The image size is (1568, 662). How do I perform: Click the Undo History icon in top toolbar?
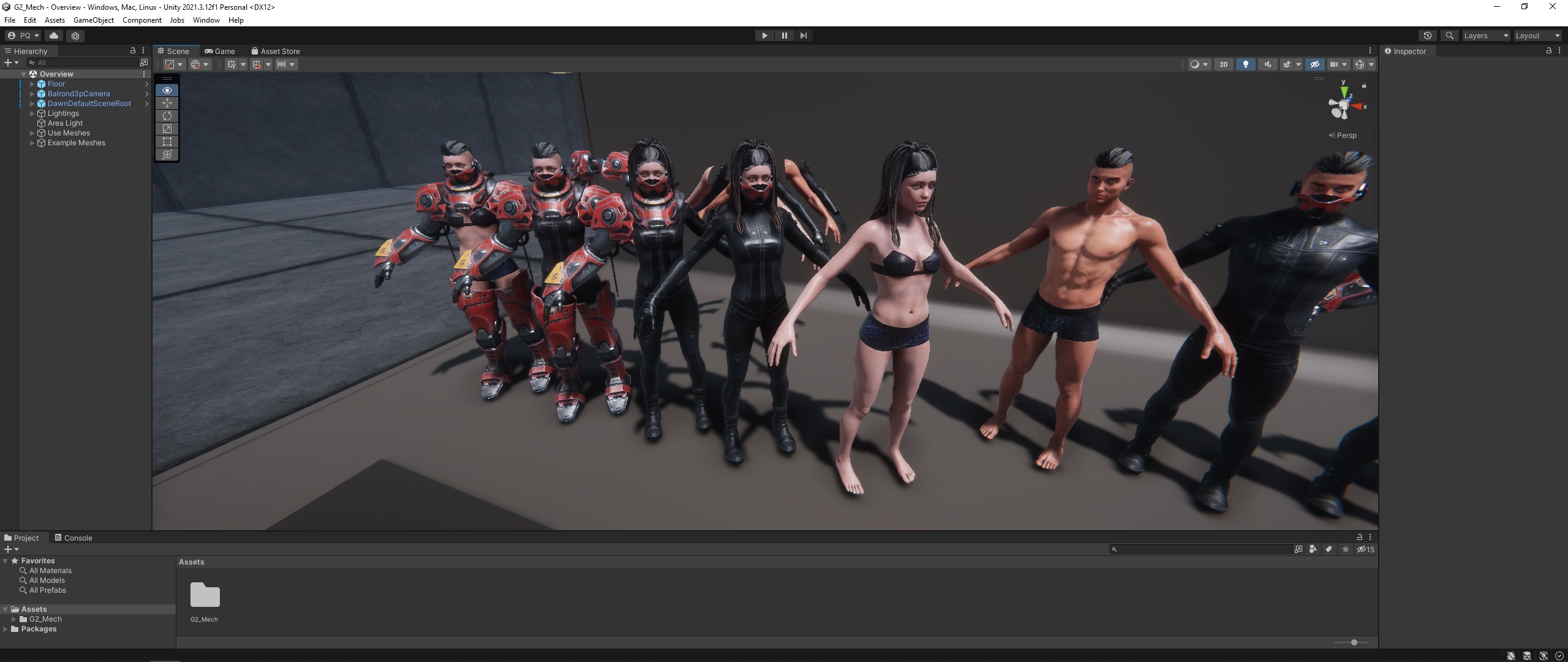tap(1427, 36)
